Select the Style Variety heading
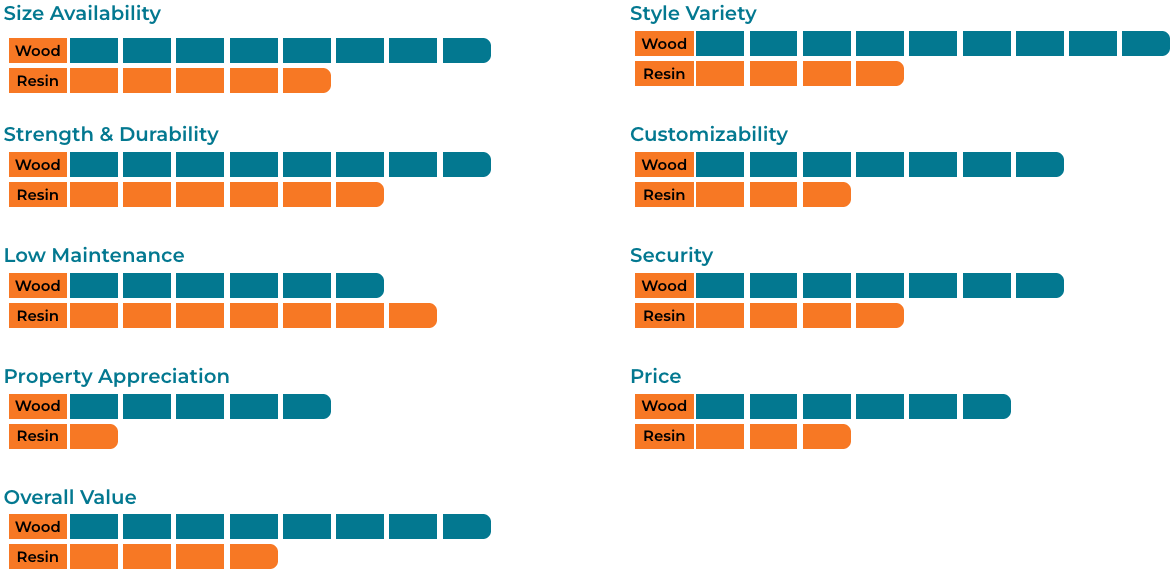 pyautogui.click(x=693, y=14)
